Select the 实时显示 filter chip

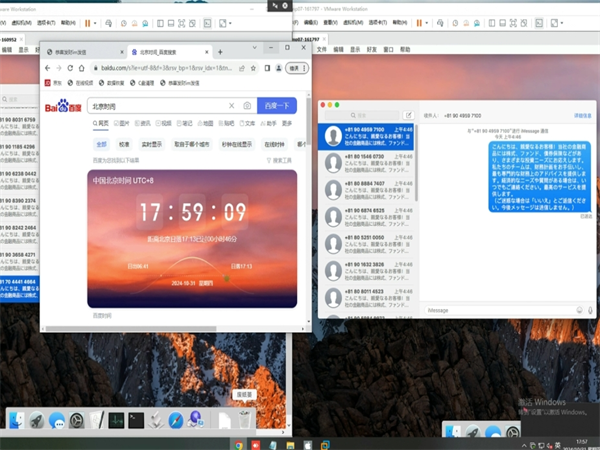click(152, 143)
